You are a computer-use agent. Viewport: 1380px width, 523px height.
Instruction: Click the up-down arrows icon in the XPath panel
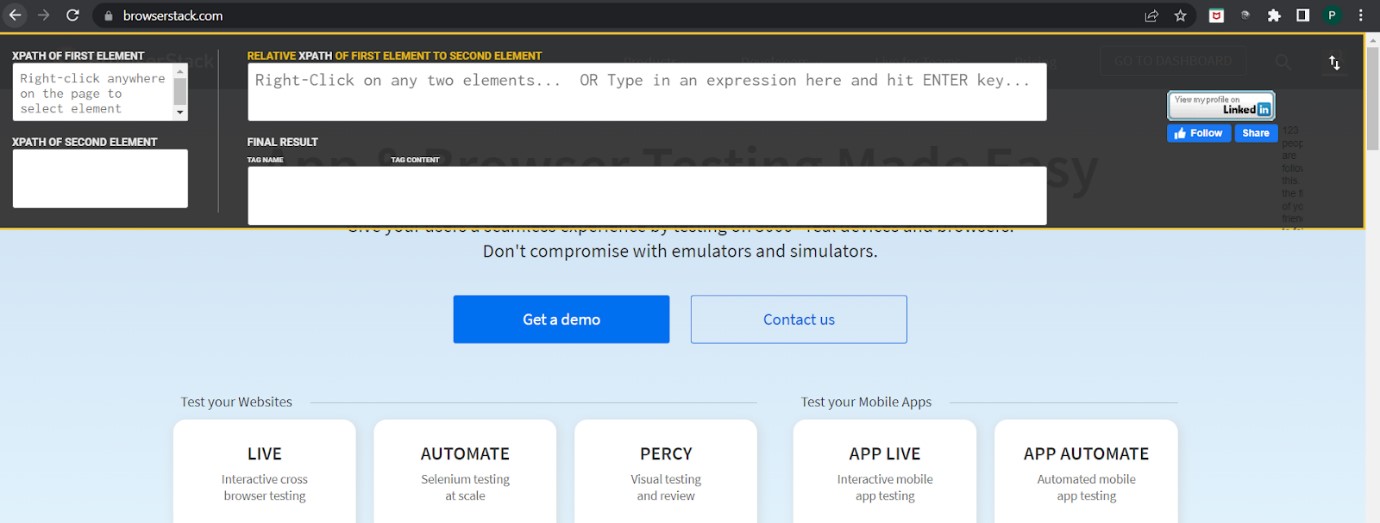(x=1334, y=63)
